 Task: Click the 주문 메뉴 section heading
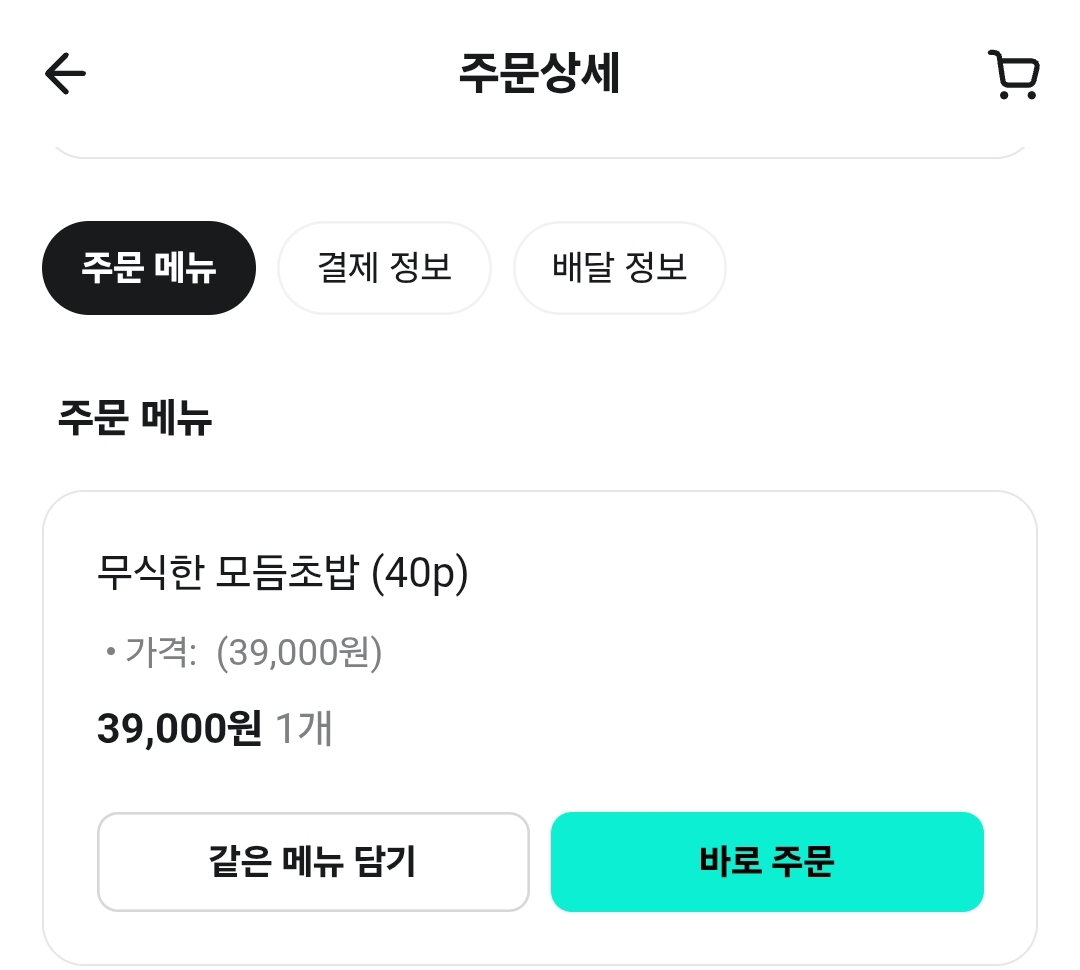point(135,417)
